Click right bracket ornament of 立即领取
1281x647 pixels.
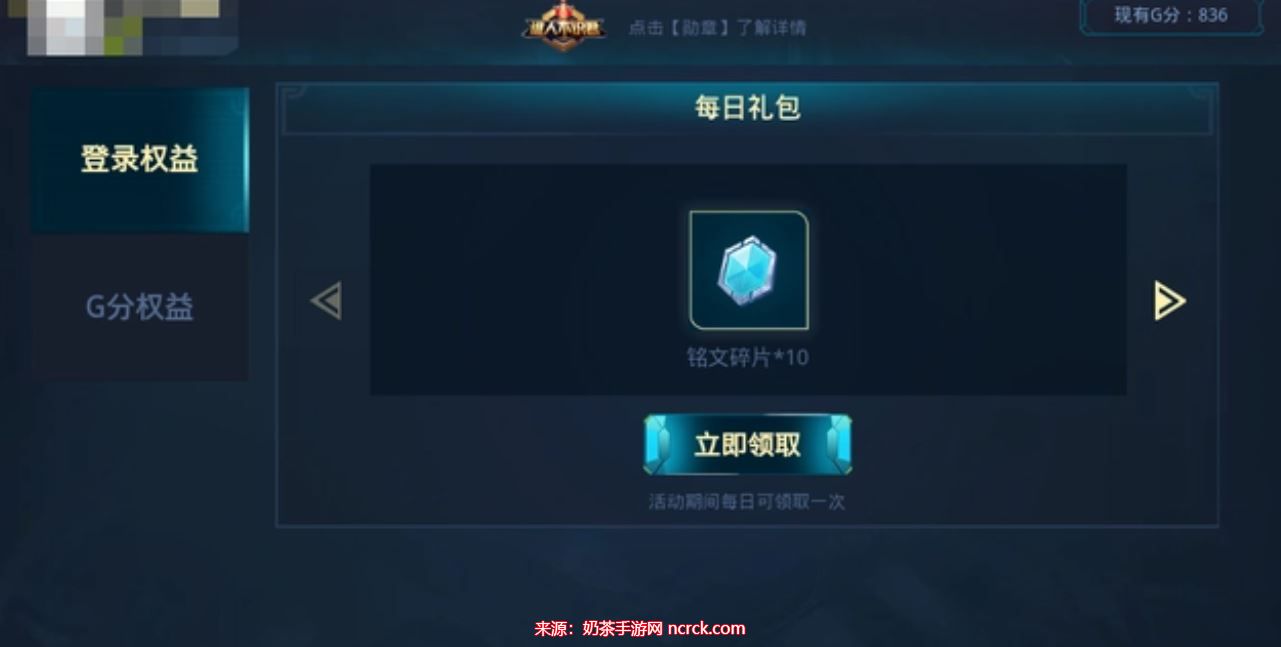point(838,445)
